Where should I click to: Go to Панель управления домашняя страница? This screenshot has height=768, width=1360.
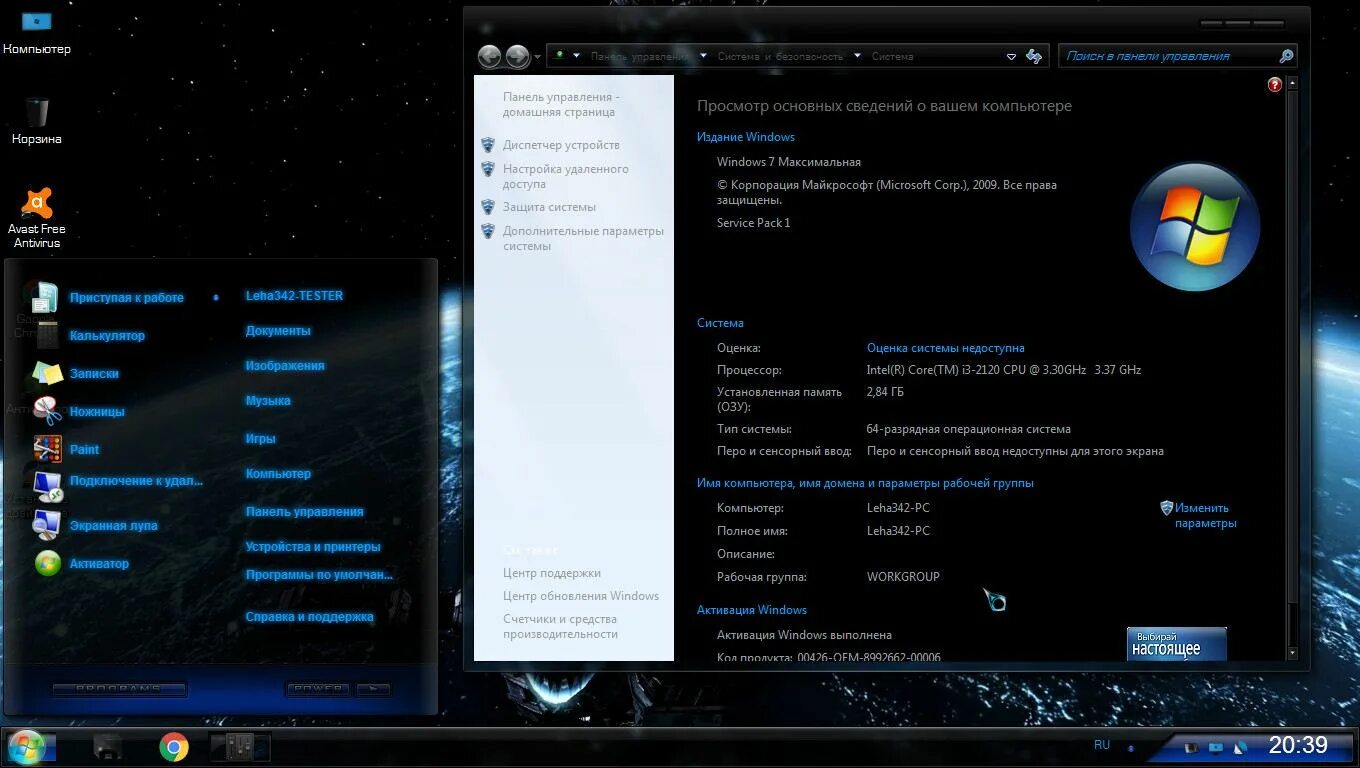[561, 105]
